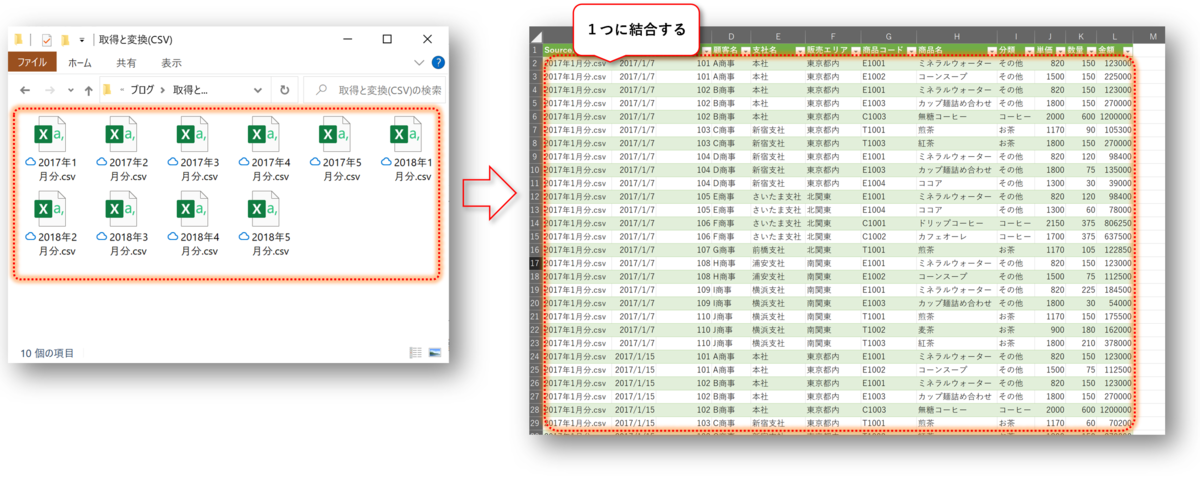Image resolution: width=1200 pixels, height=493 pixels.
Task: Select the 2017年4月分.csv file icon
Action: point(262,135)
